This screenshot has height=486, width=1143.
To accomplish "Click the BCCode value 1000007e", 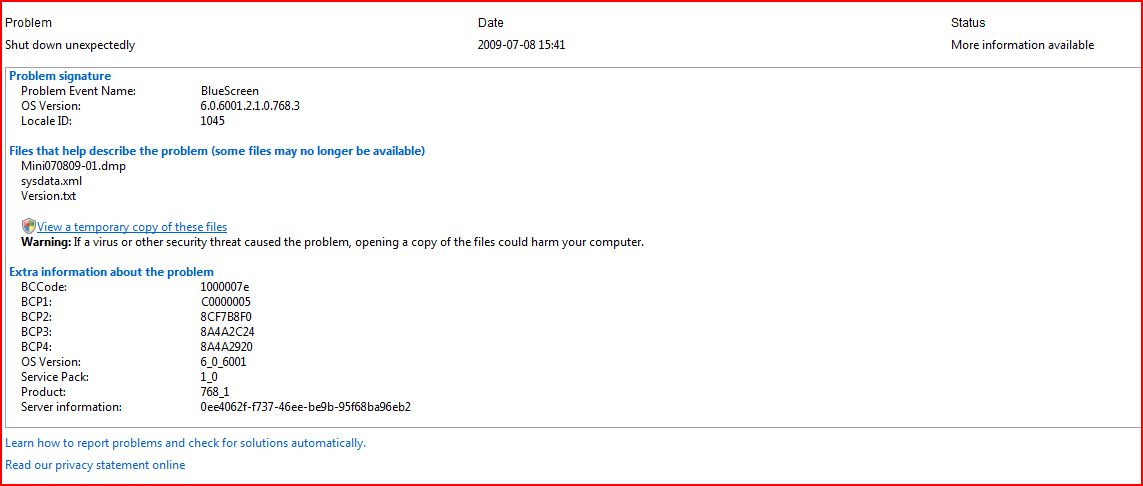I will (x=225, y=287).
